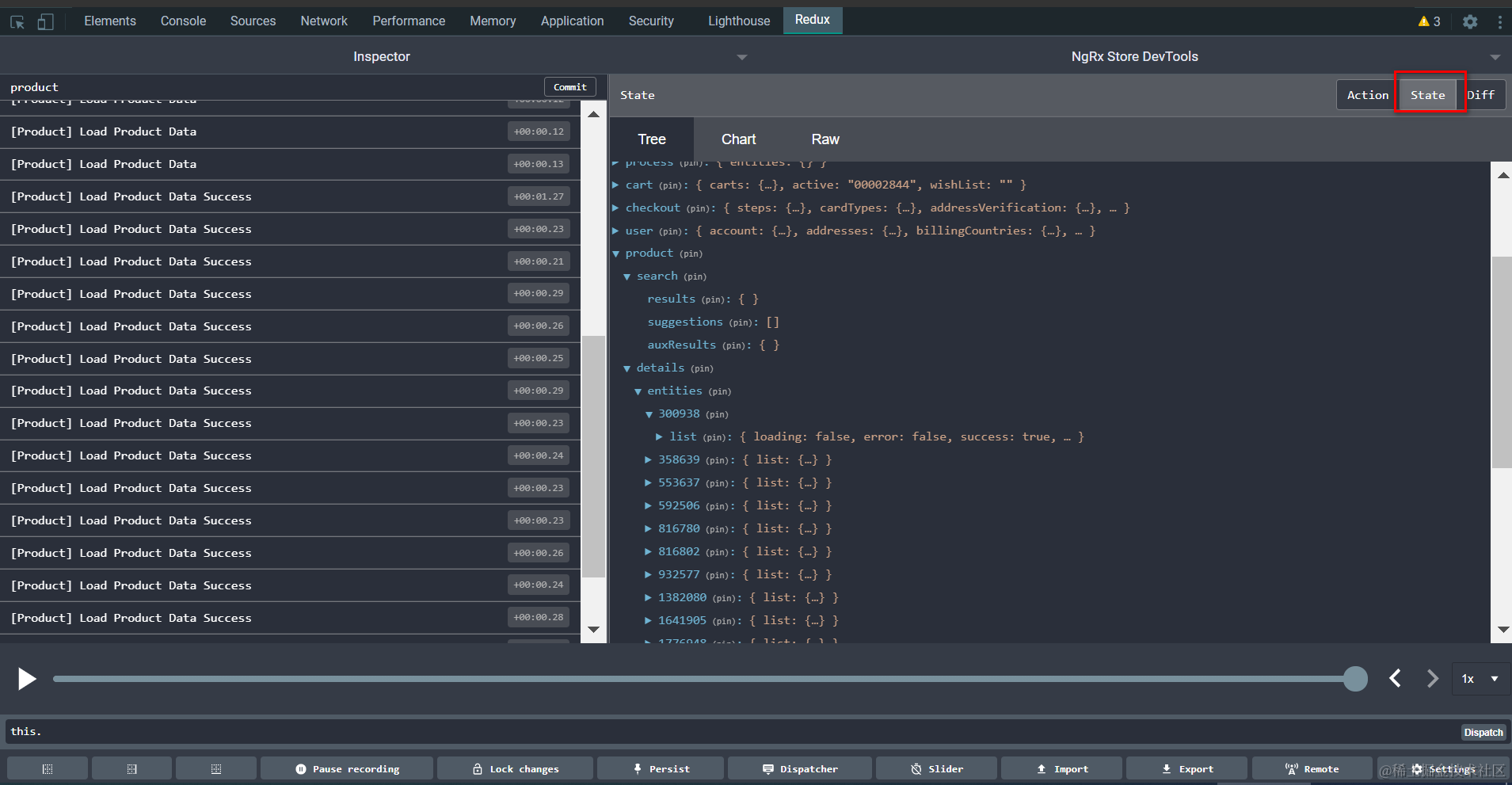
Task: Toggle the Slider panel
Action: pyautogui.click(x=936, y=768)
